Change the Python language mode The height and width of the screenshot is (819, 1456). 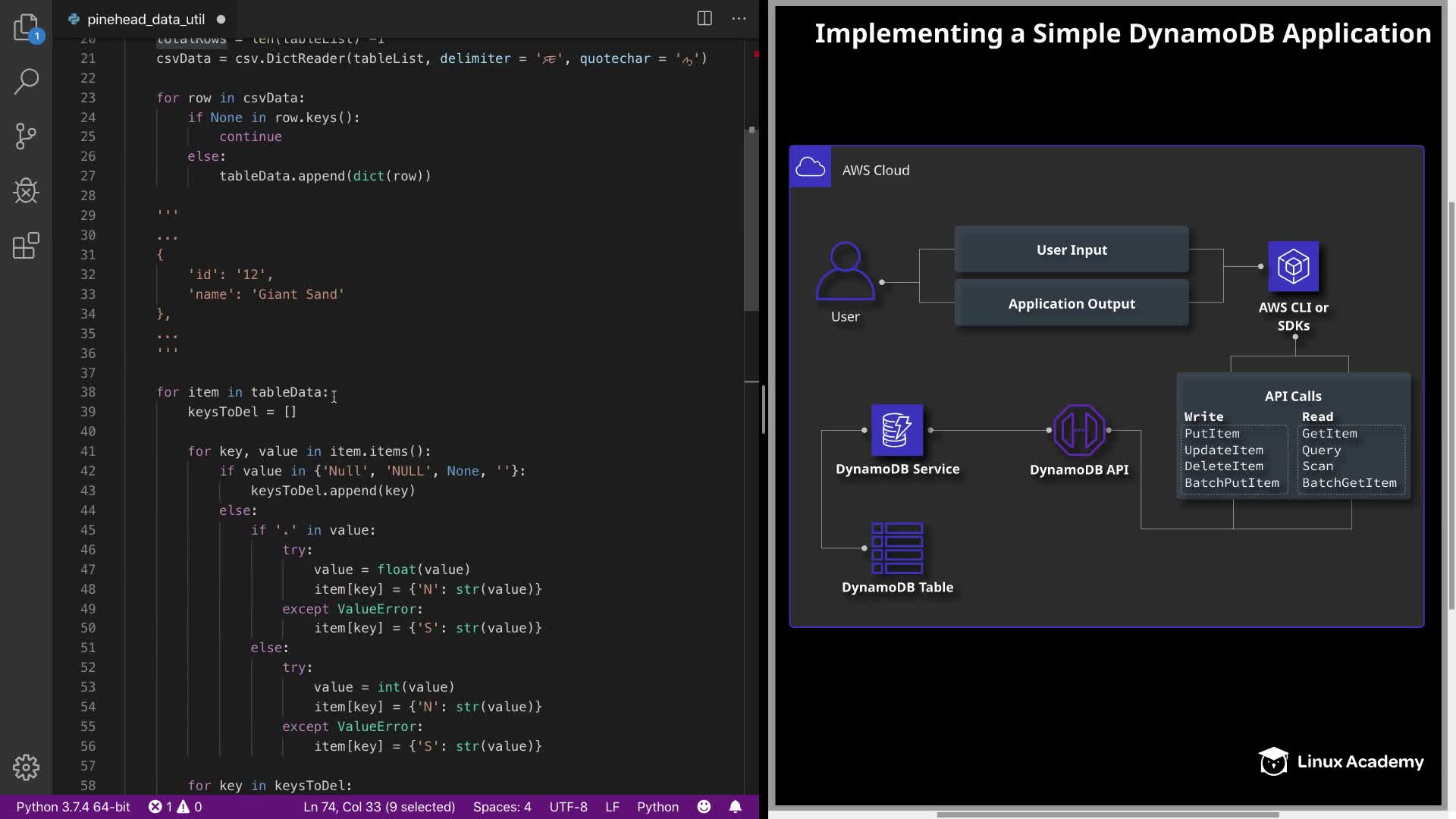657,807
